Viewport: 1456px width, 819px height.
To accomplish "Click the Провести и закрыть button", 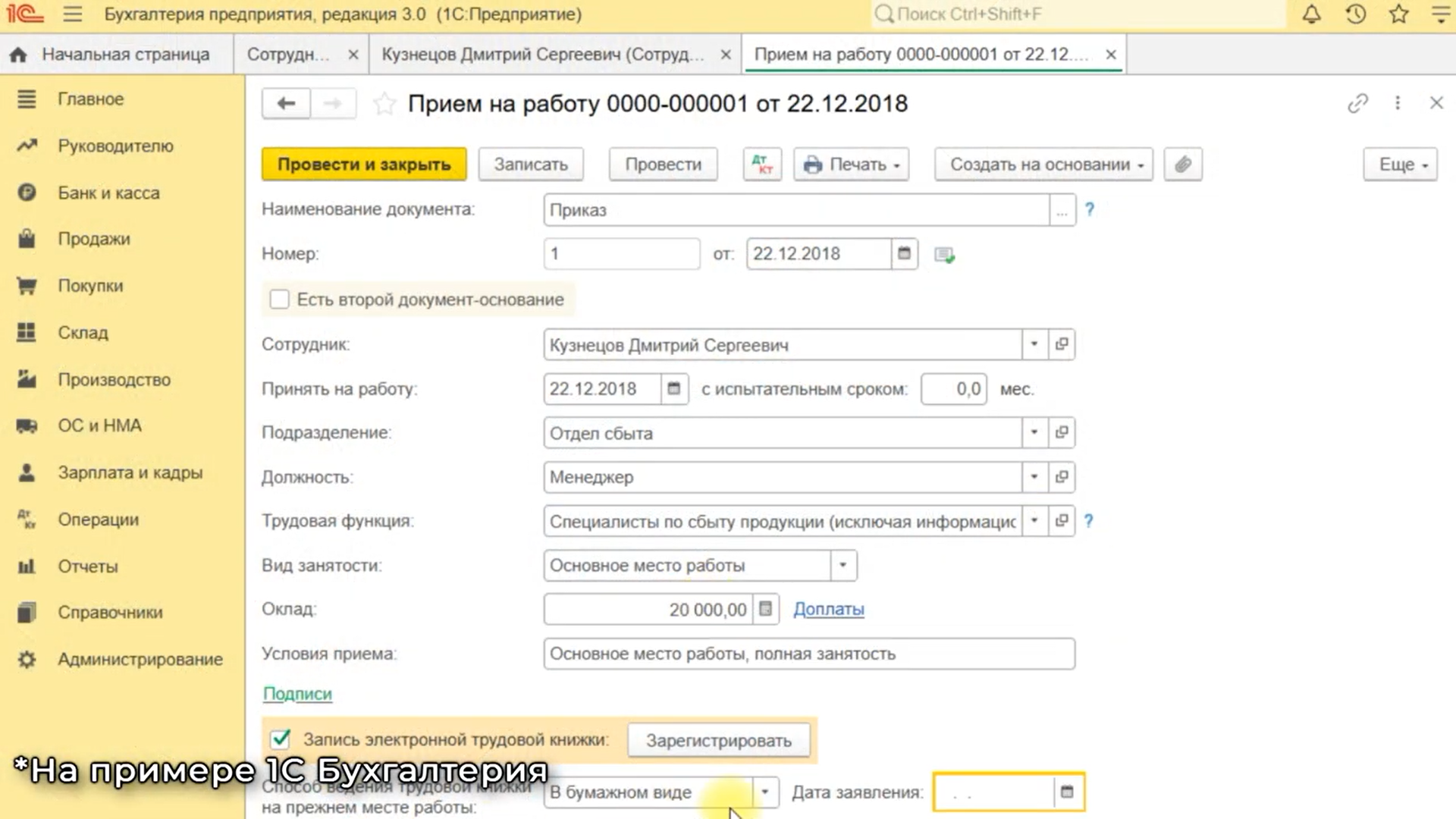I will pyautogui.click(x=364, y=165).
